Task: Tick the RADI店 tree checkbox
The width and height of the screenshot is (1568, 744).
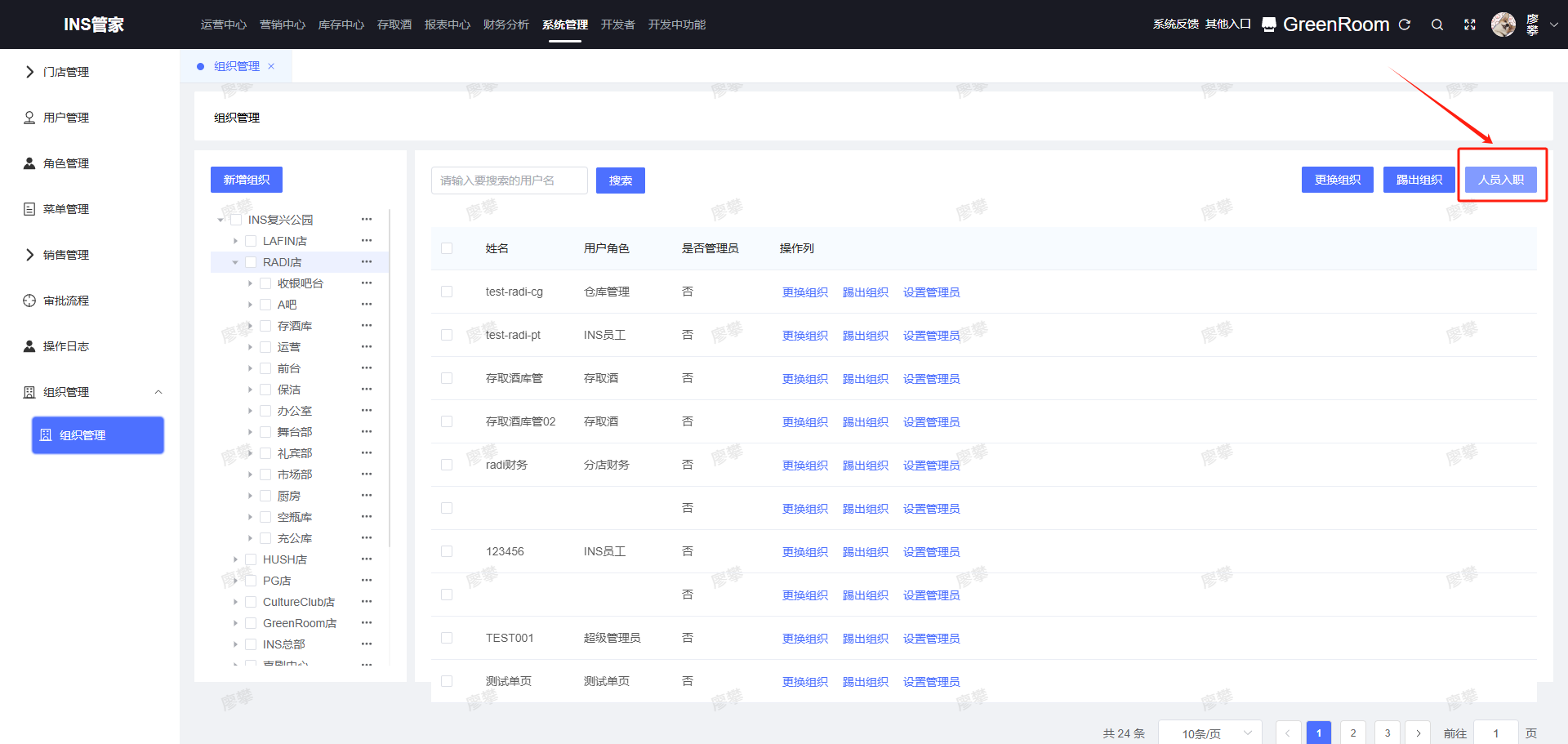Action: (x=251, y=262)
